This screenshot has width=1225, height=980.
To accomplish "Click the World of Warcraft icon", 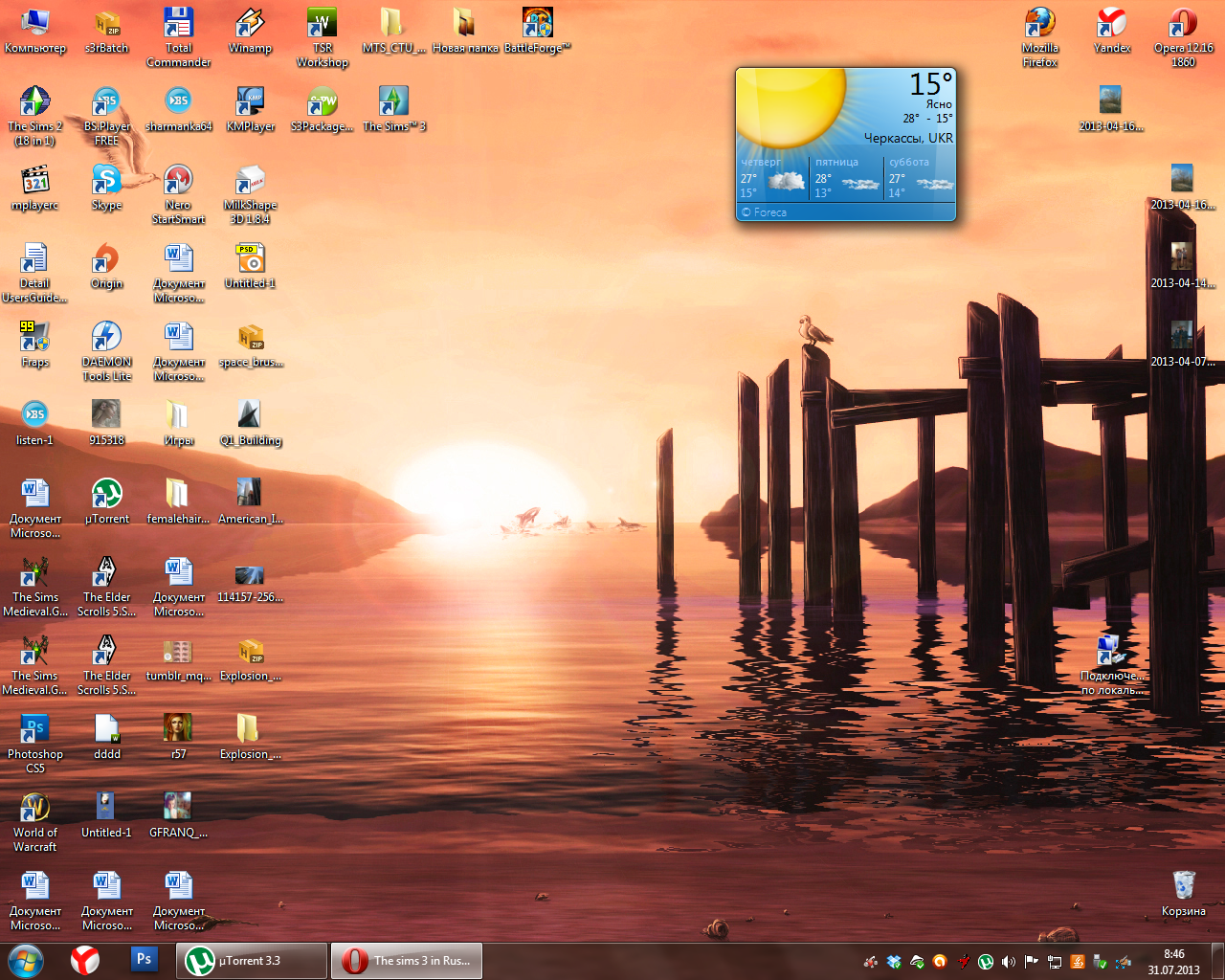I will [x=35, y=808].
